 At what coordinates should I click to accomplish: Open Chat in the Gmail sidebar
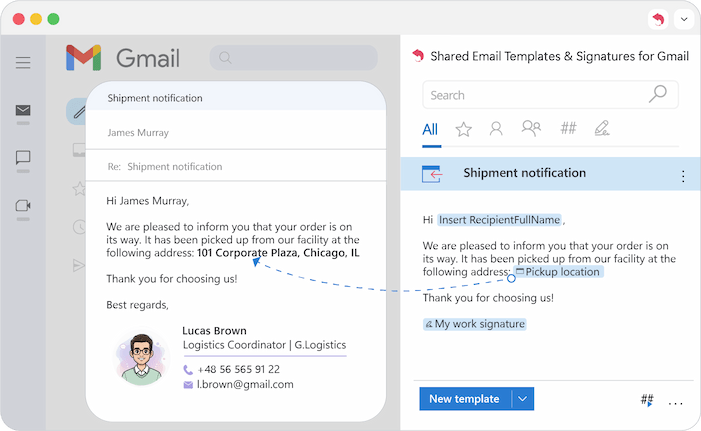pos(23,157)
